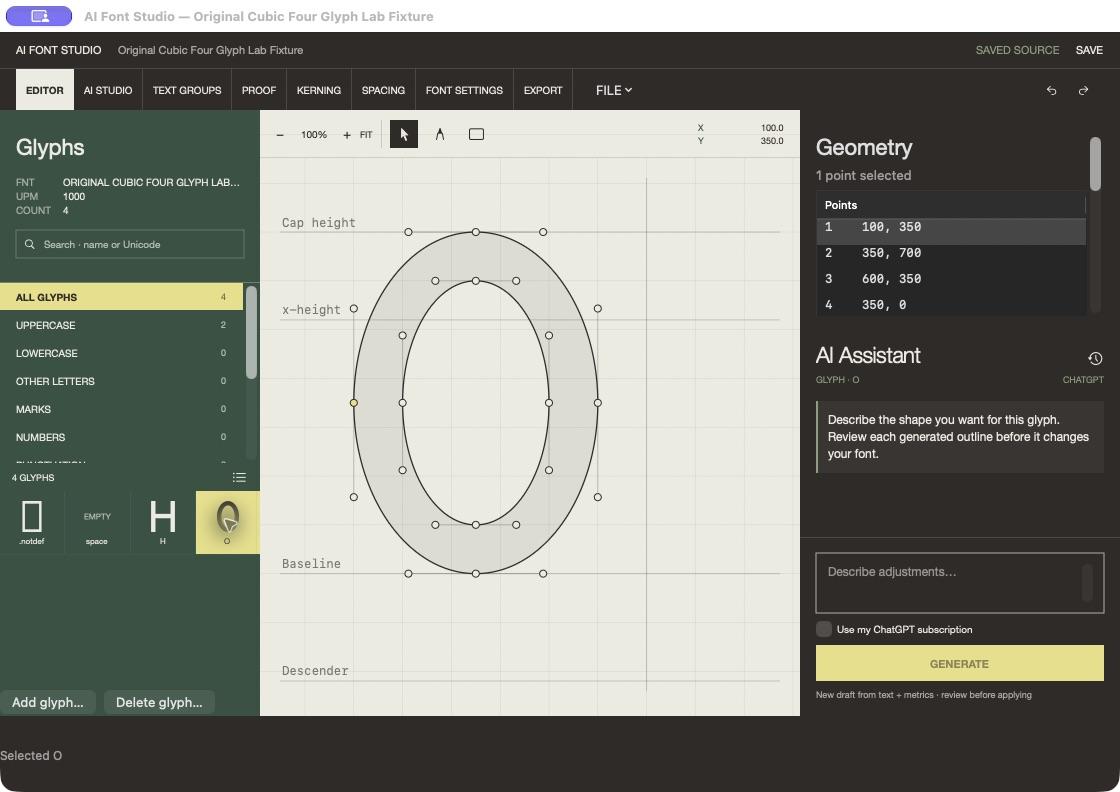Open the H glyph thumbnail
1120x792 pixels.
(x=163, y=522)
